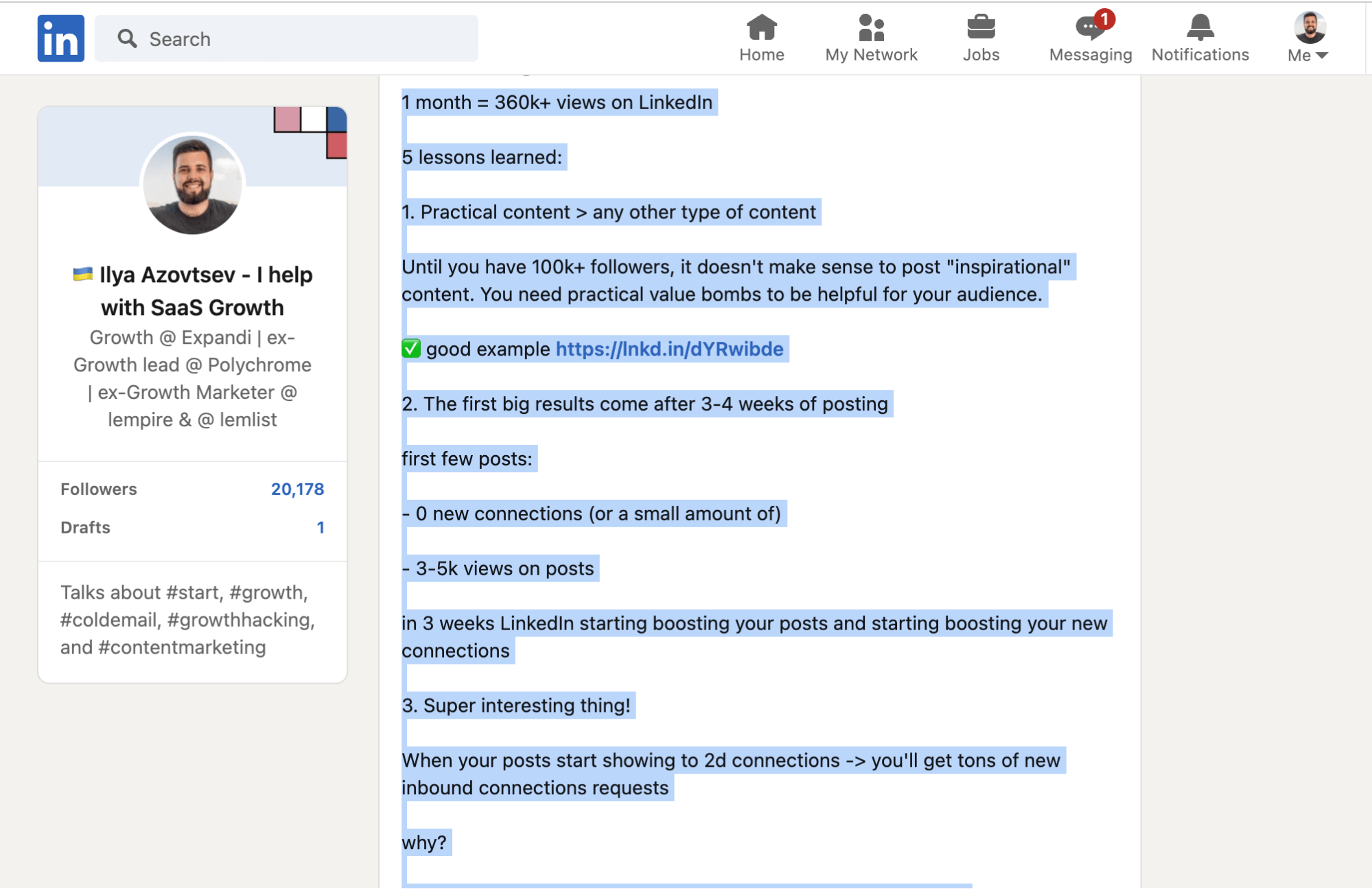
Task: Click the Ukraine flag emoji by the name
Action: [83, 275]
